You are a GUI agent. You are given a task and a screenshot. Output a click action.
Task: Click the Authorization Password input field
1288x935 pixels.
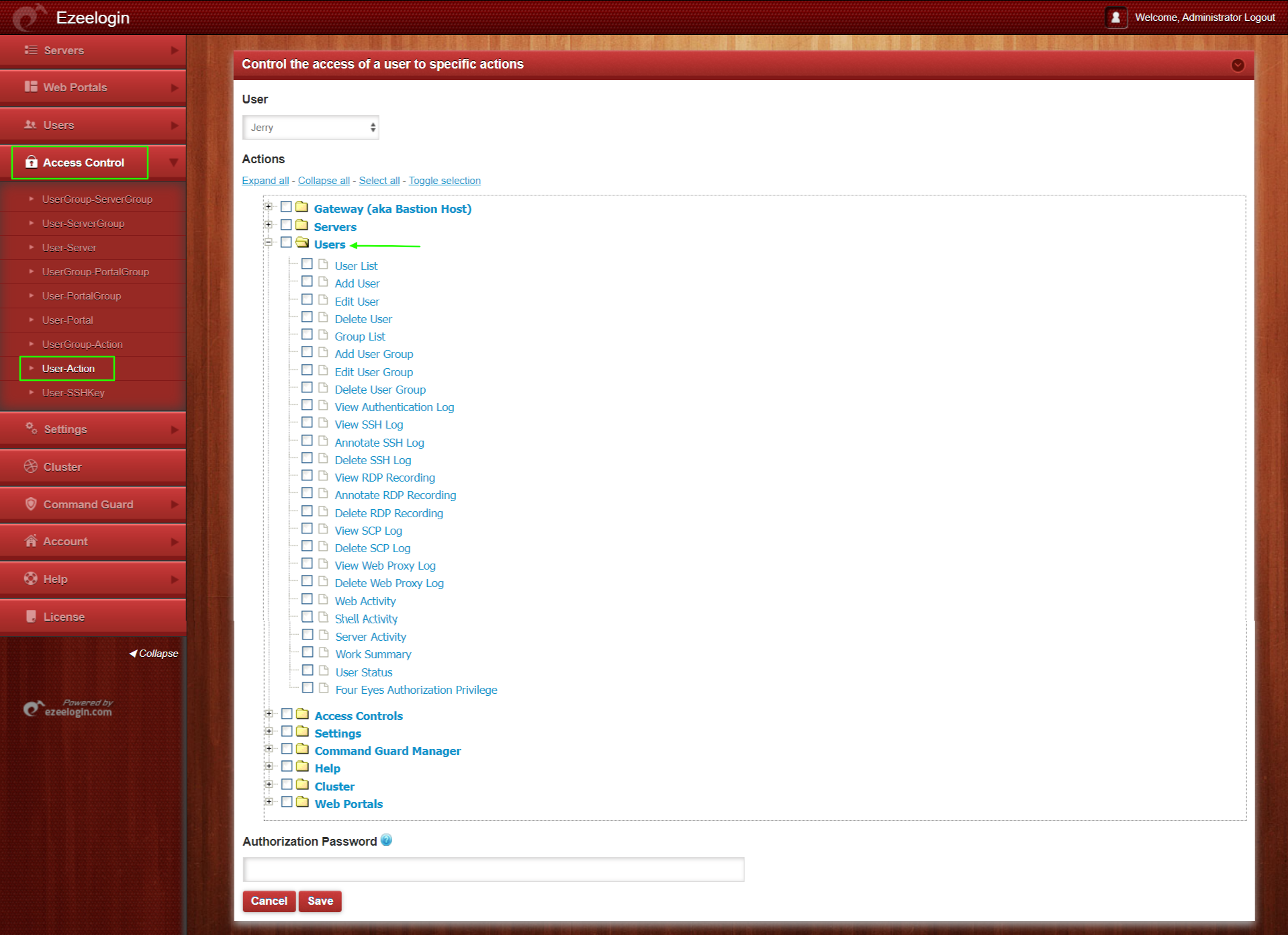(x=494, y=869)
